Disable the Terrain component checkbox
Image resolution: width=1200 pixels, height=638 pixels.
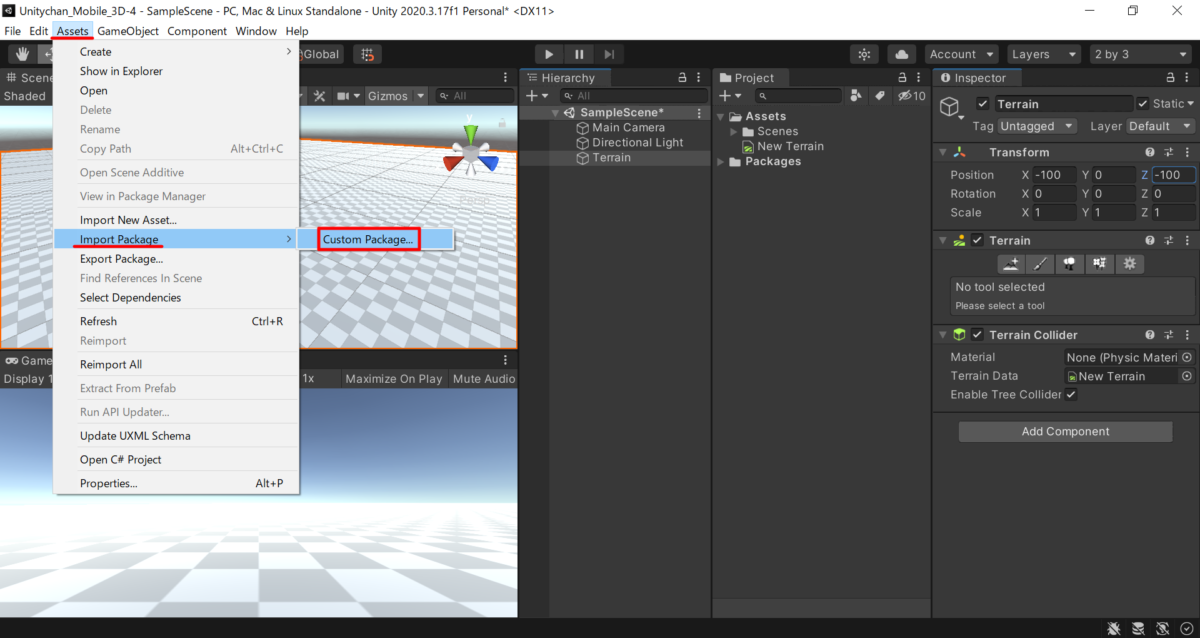click(x=978, y=241)
